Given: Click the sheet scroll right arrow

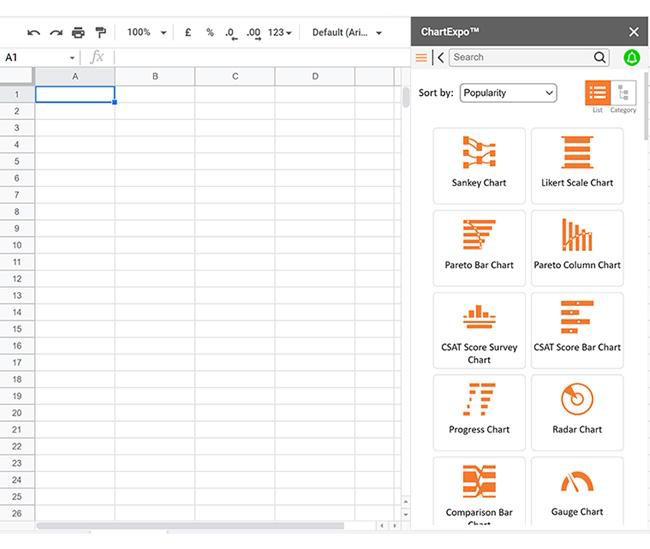Looking at the screenshot, I should click(395, 526).
